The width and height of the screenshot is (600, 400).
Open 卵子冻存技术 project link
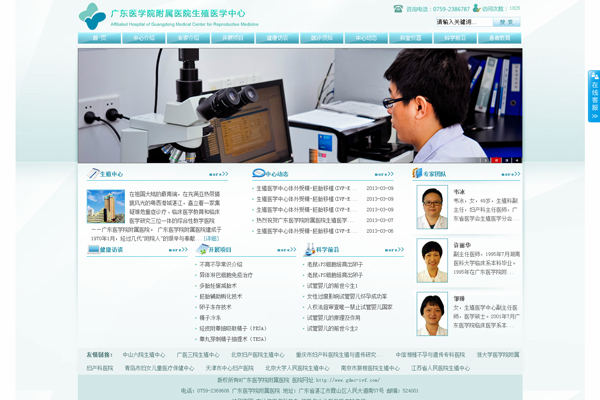tap(215, 307)
